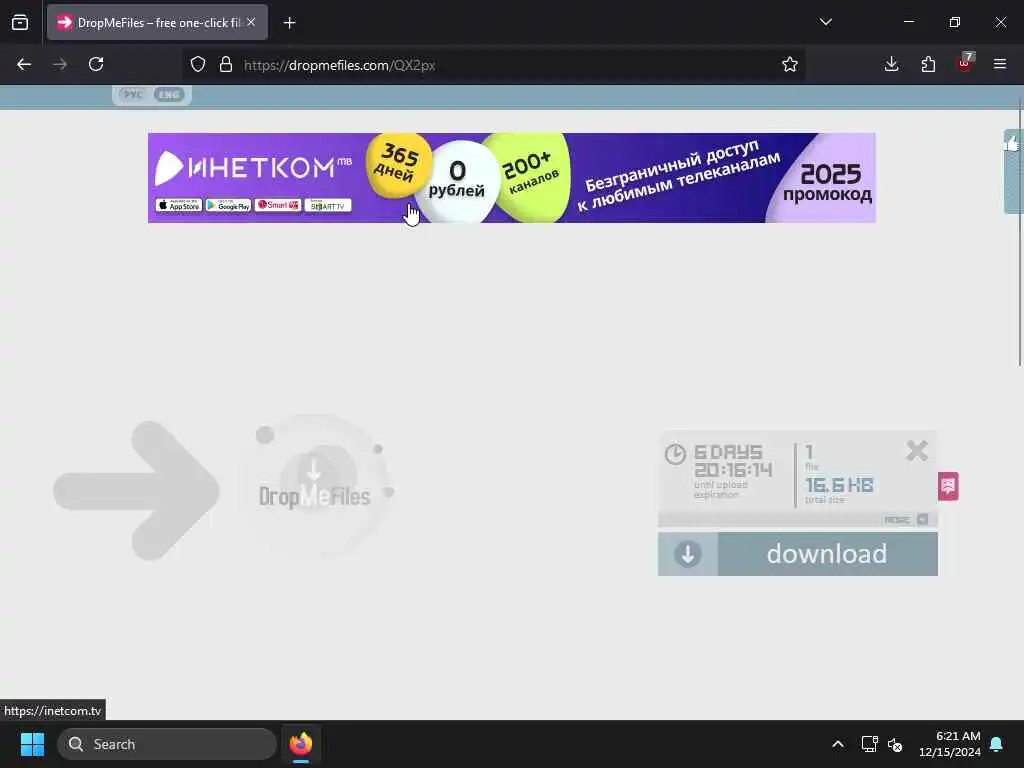This screenshot has height=768, width=1024.
Task: Click the '6 DAYS 20:16:14' expiration text
Action: 733,461
